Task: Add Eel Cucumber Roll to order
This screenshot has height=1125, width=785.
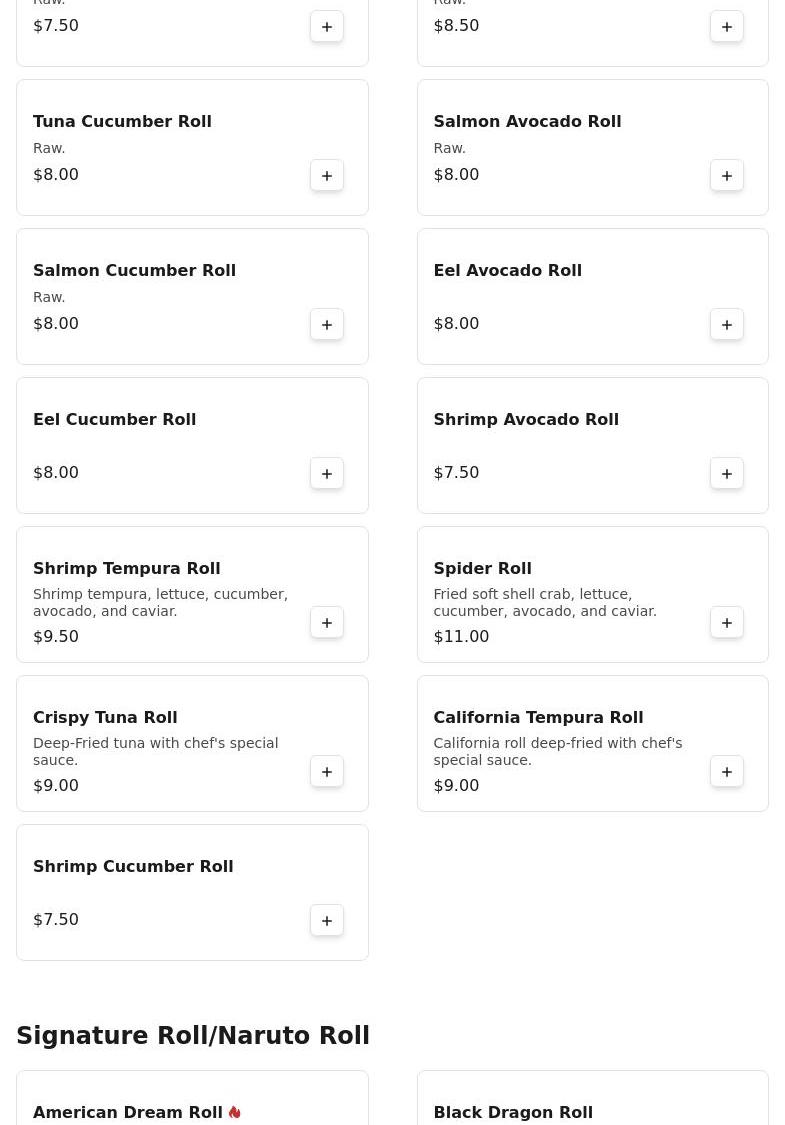Action: pos(327,473)
